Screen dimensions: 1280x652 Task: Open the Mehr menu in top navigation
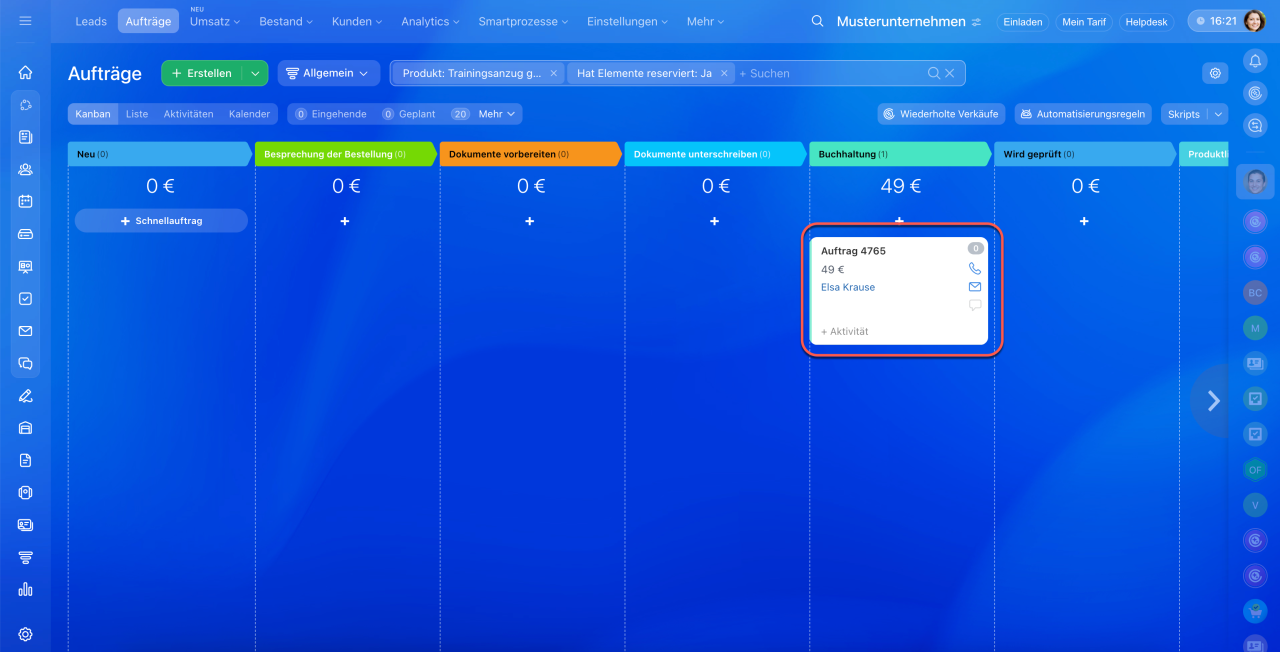click(x=706, y=21)
